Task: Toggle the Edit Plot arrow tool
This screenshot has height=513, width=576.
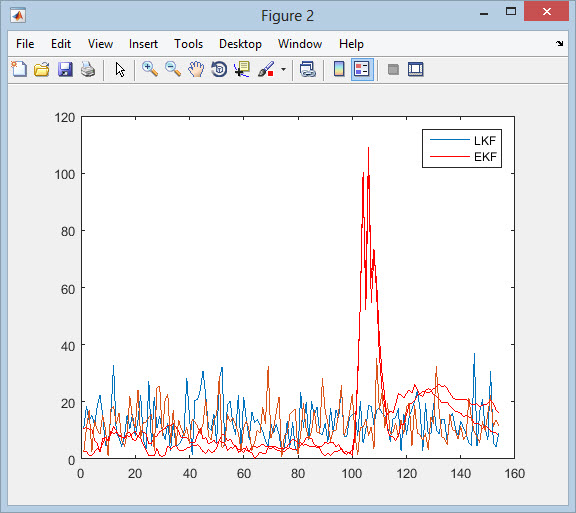Action: (x=120, y=69)
